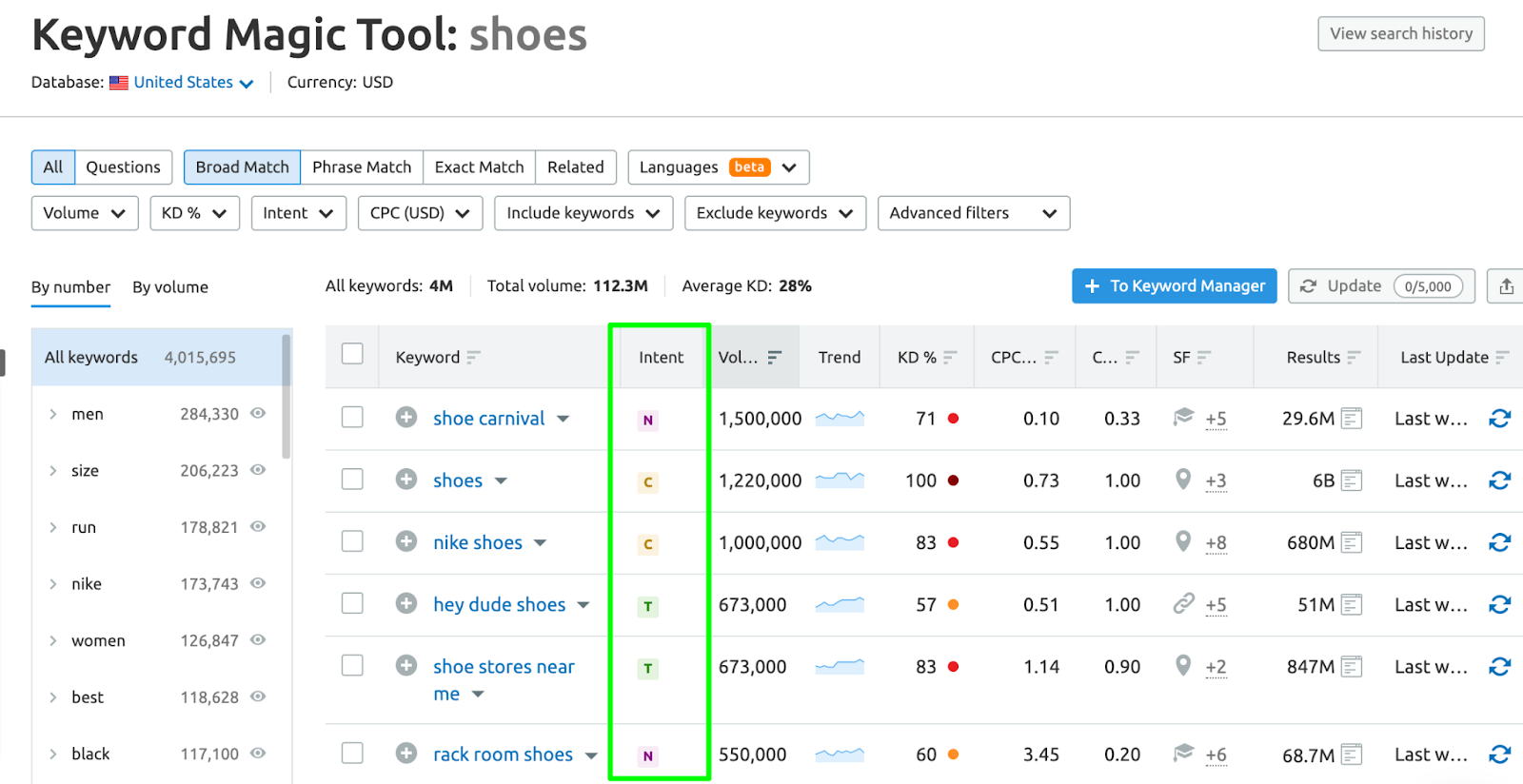1523x784 pixels.
Task: Toggle eye visibility for men group
Action: pos(258,413)
